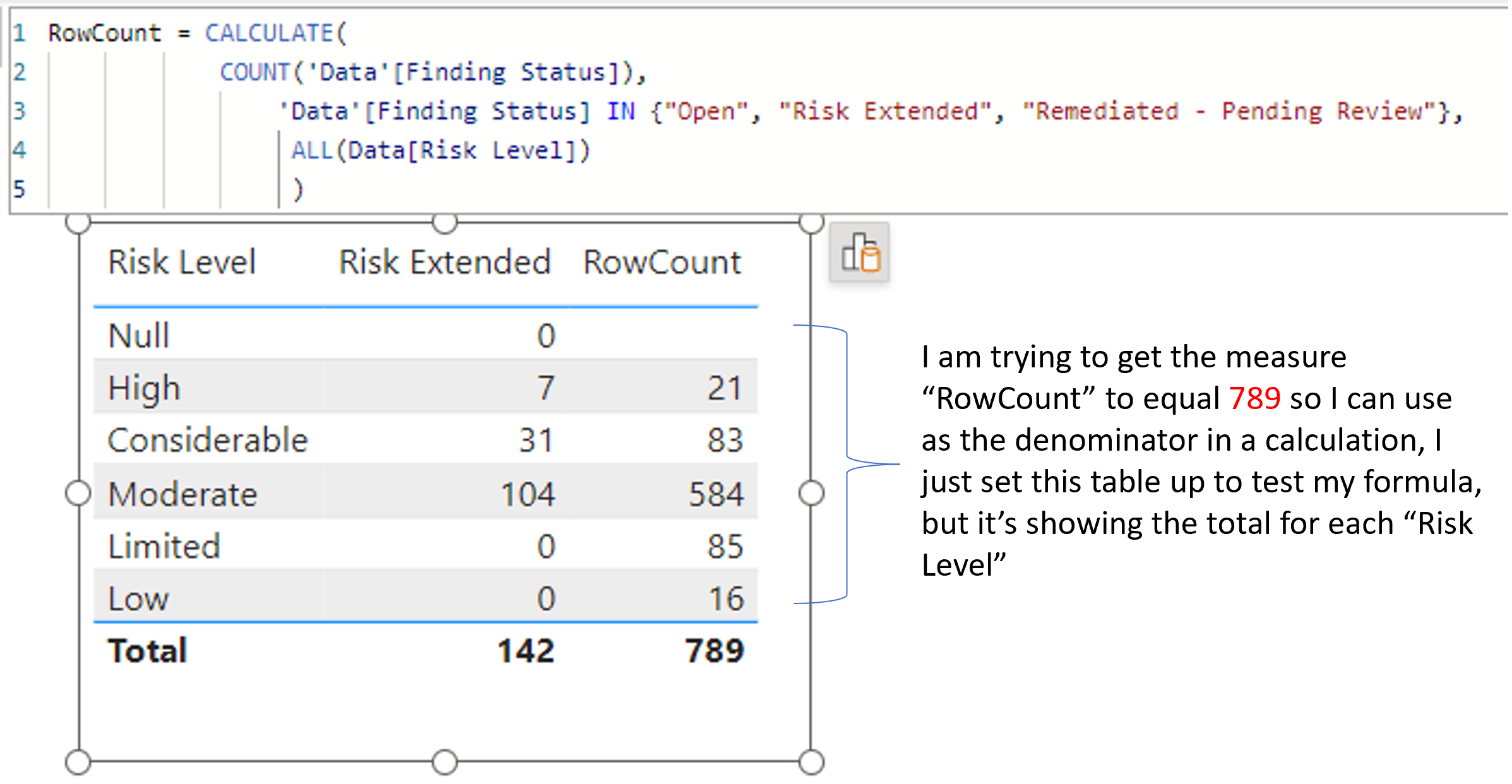Viewport: 1512px width, 784px height.
Task: Click the COUNT function in formula line 2
Action: [x=255, y=72]
